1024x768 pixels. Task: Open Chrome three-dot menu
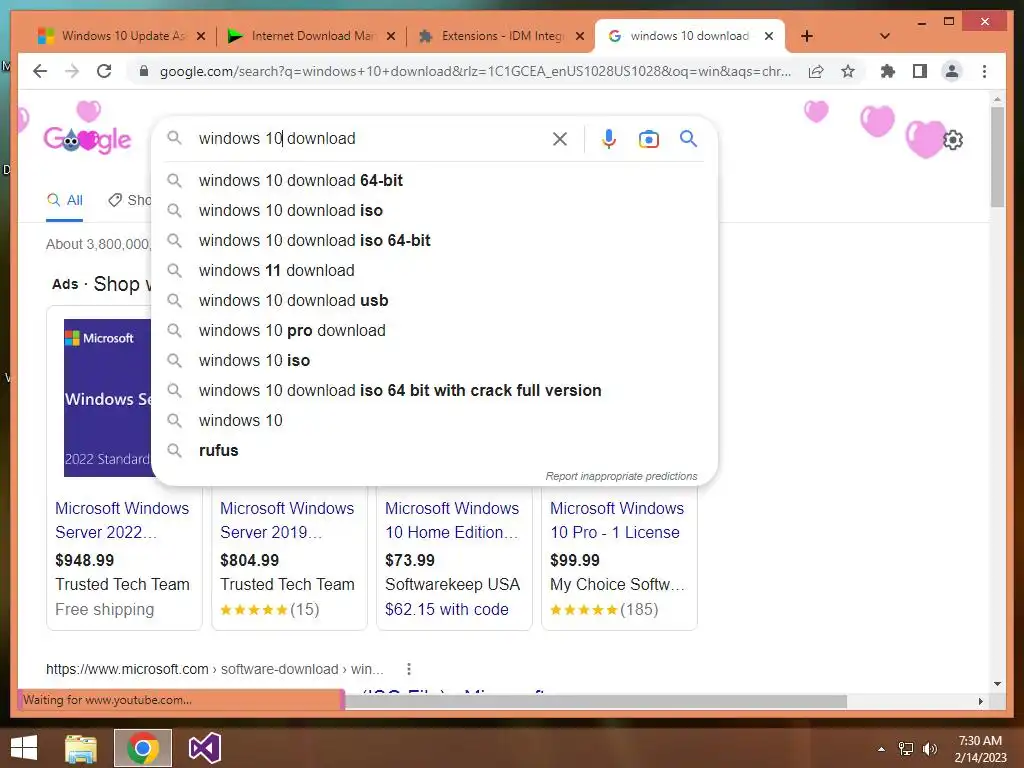point(984,71)
